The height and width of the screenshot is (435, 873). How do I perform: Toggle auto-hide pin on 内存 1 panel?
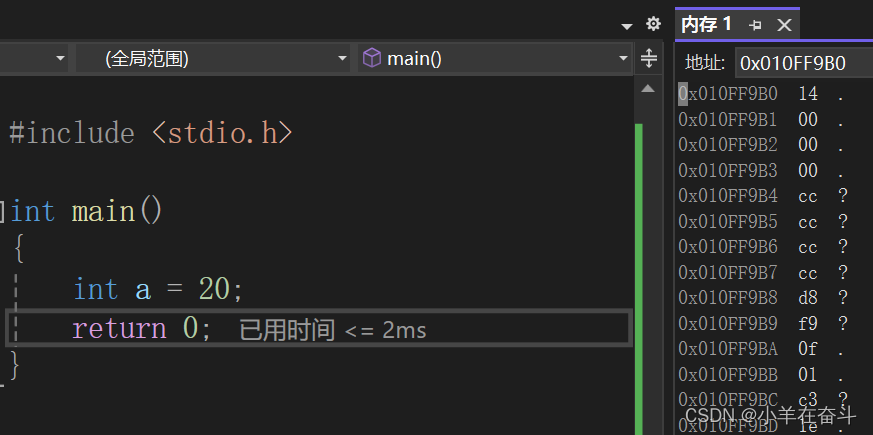click(755, 25)
